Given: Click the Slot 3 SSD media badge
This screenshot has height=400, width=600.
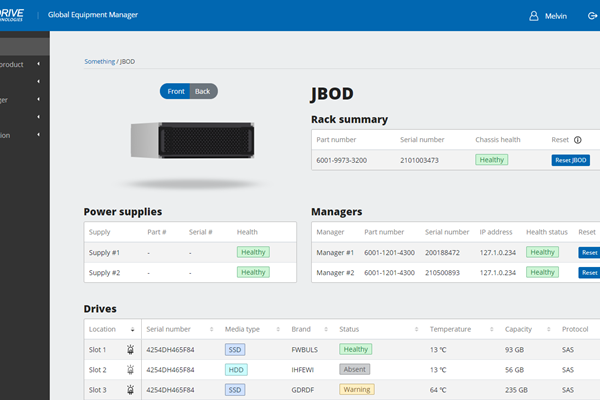Looking at the screenshot, I should click(x=235, y=390).
